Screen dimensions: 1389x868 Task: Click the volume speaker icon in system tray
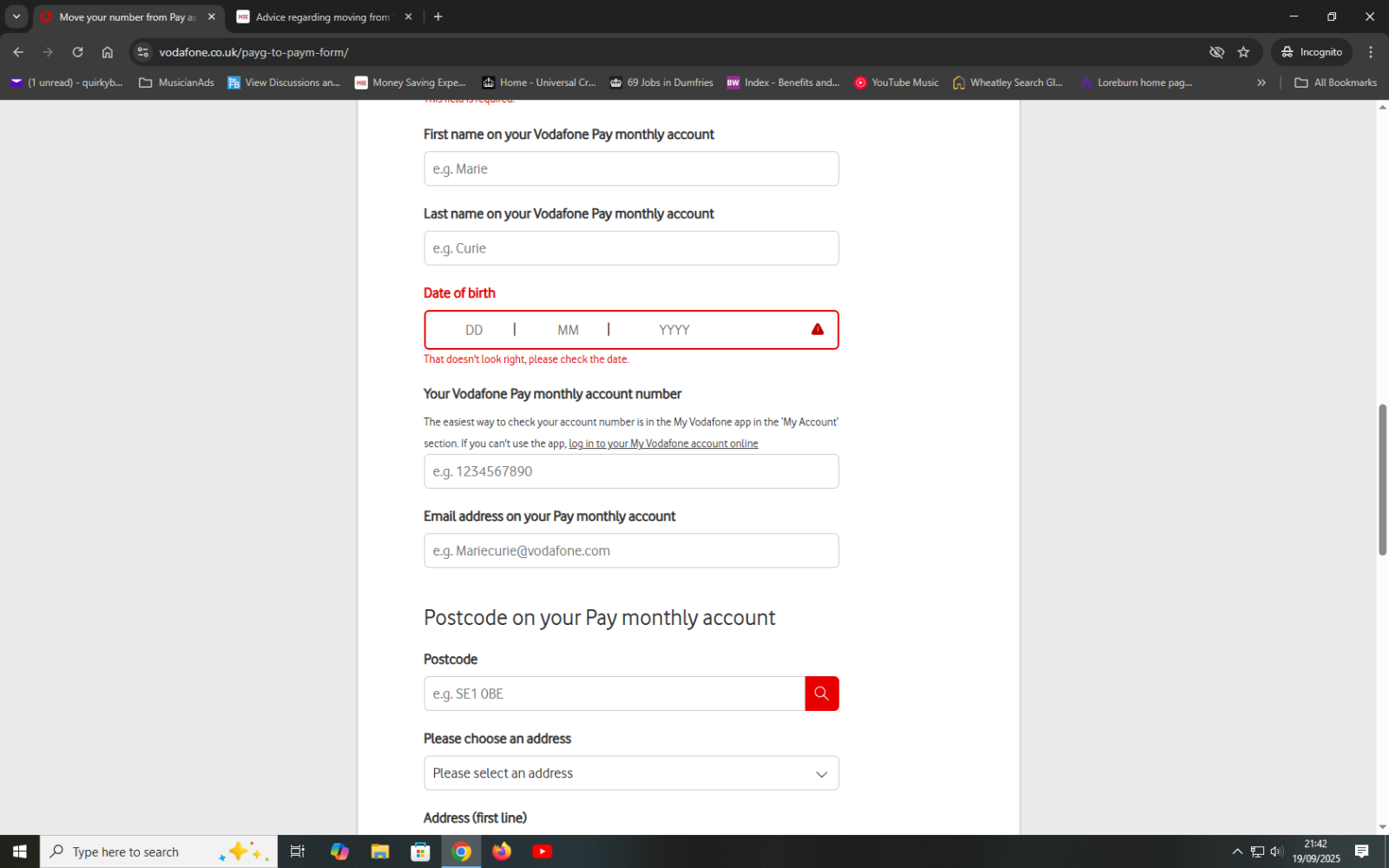[1276, 852]
